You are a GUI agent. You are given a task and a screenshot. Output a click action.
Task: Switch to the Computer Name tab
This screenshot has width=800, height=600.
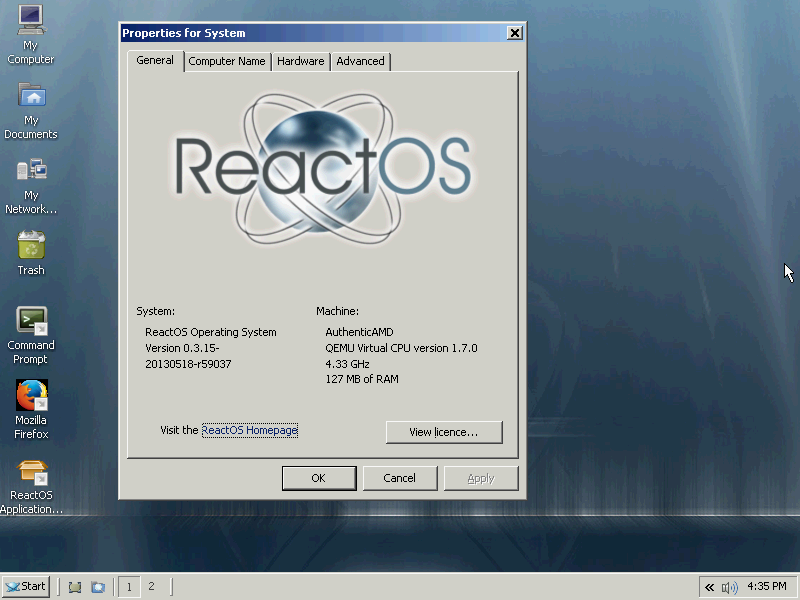click(227, 61)
